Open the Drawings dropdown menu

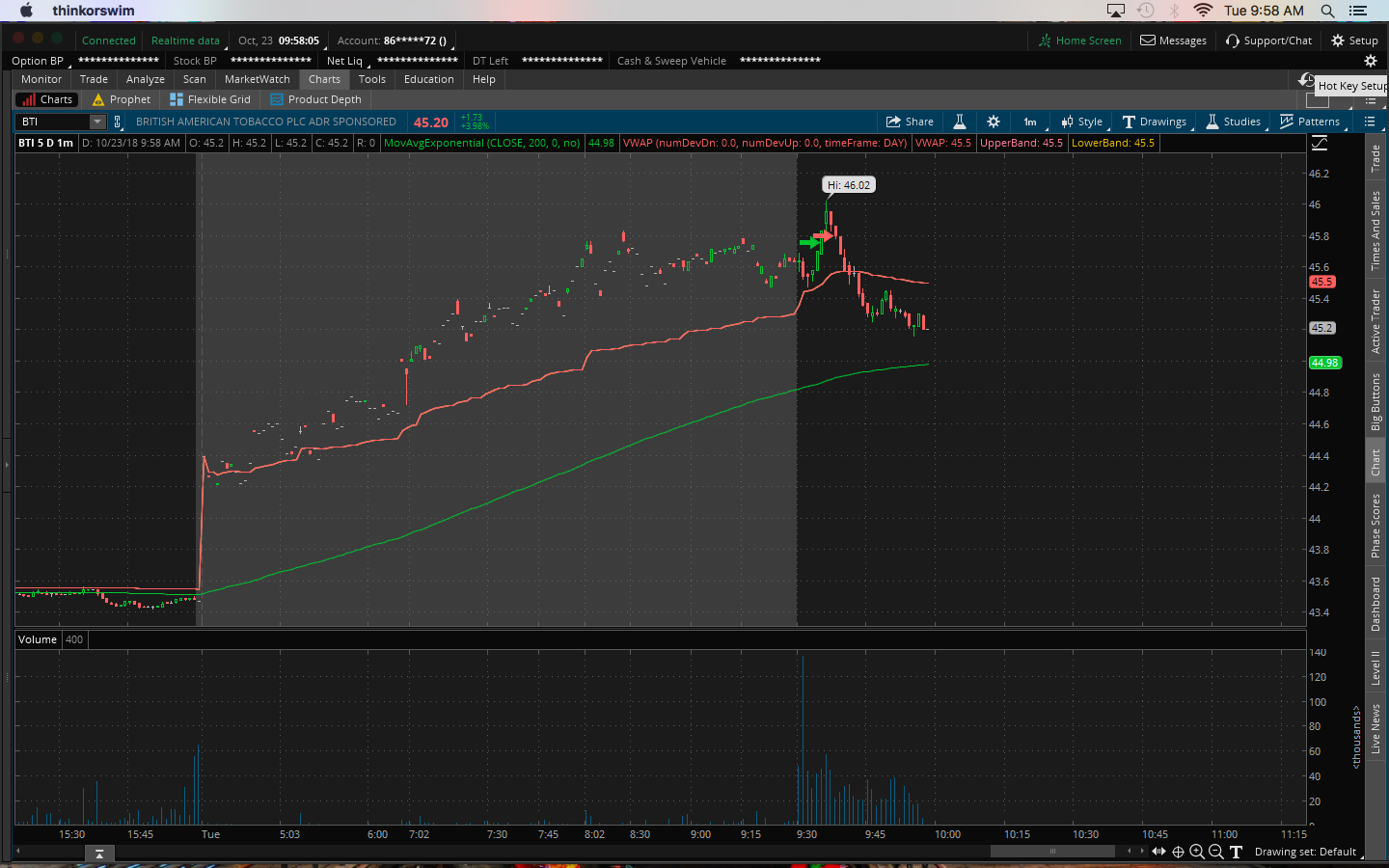coord(1155,122)
